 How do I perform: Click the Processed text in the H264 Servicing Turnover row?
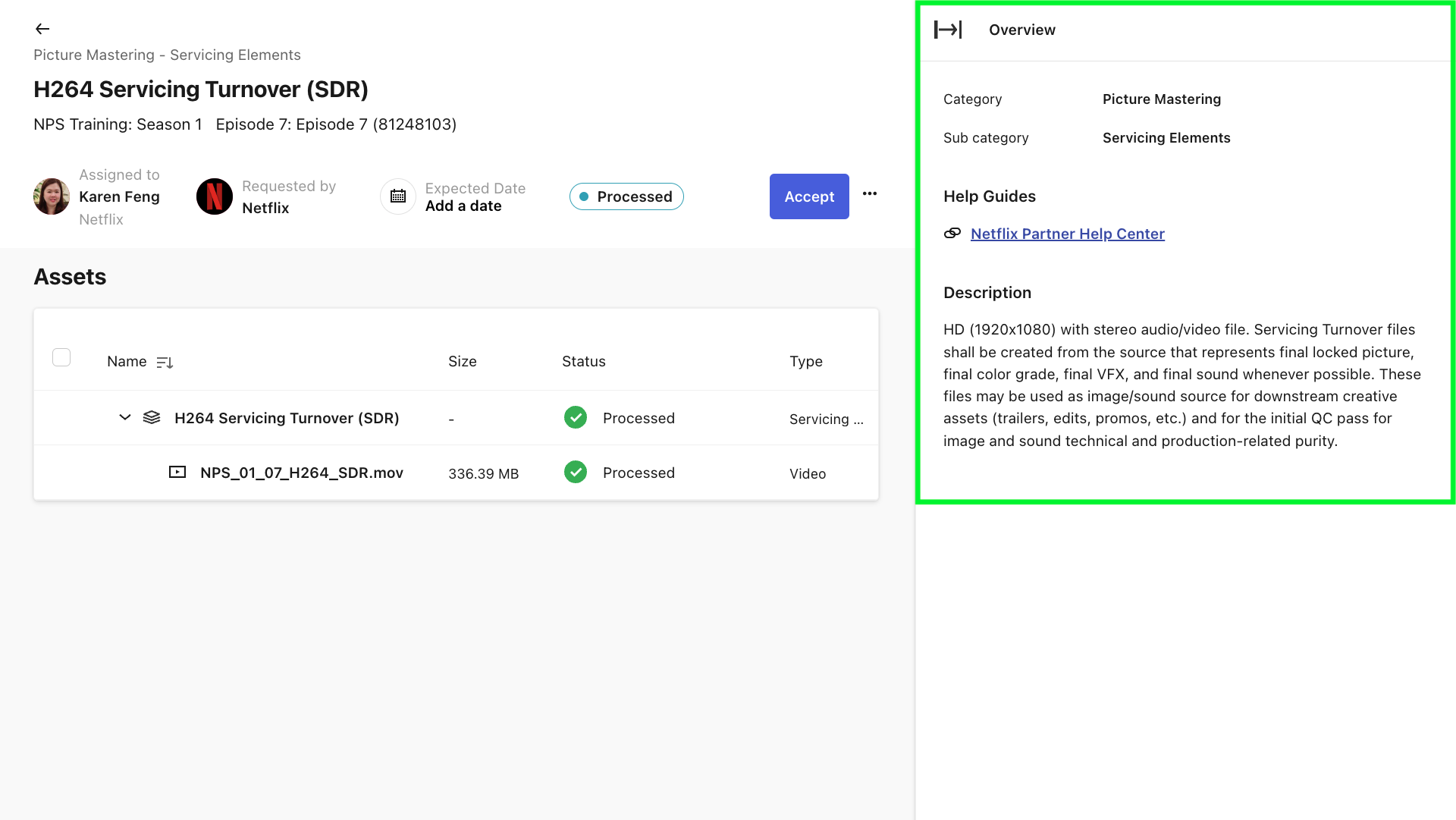pyautogui.click(x=639, y=419)
